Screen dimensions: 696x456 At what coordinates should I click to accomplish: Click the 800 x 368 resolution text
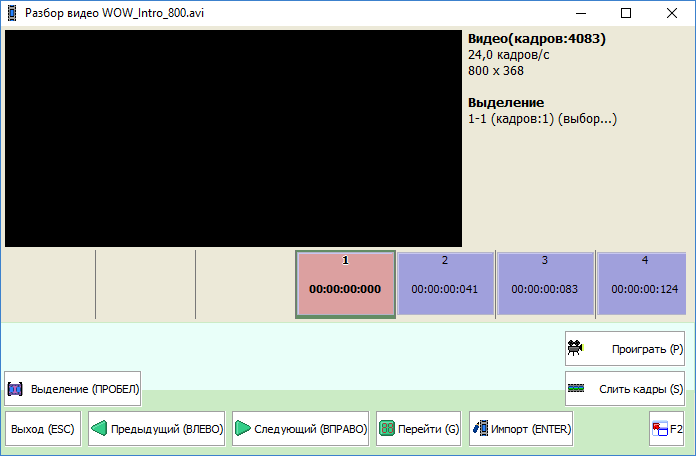pyautogui.click(x=496, y=71)
